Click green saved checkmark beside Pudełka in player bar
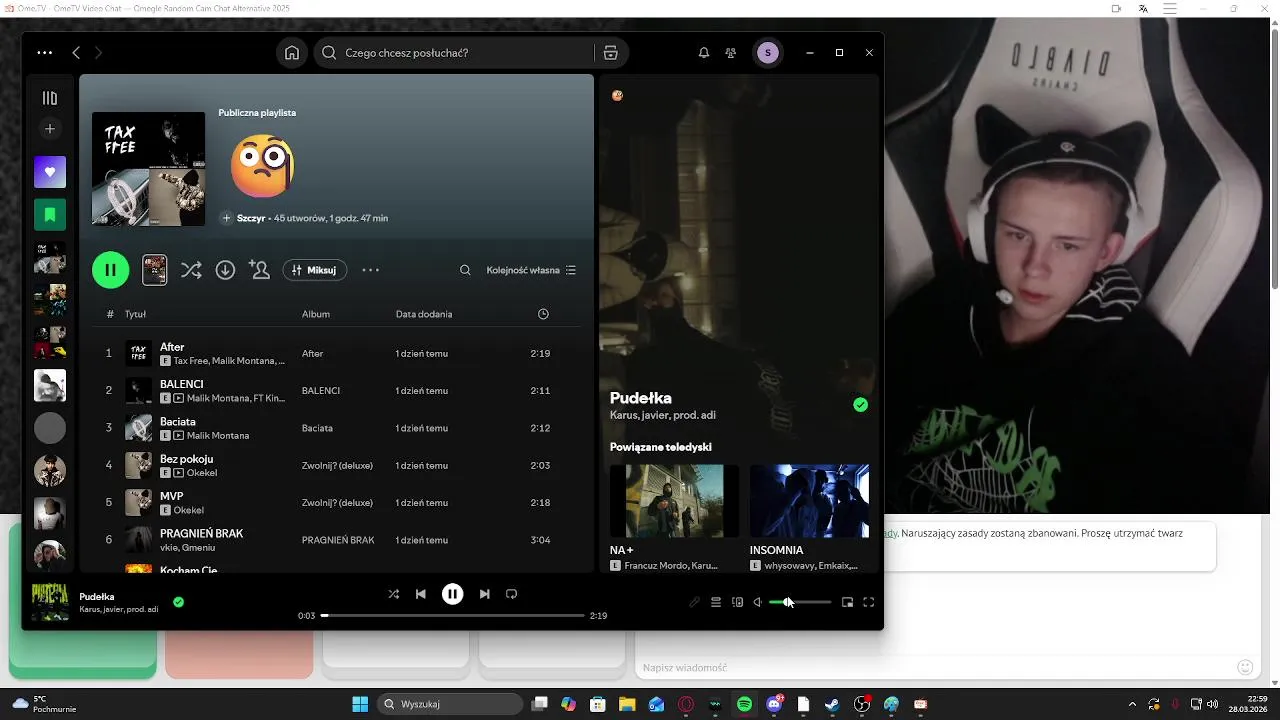 [178, 602]
